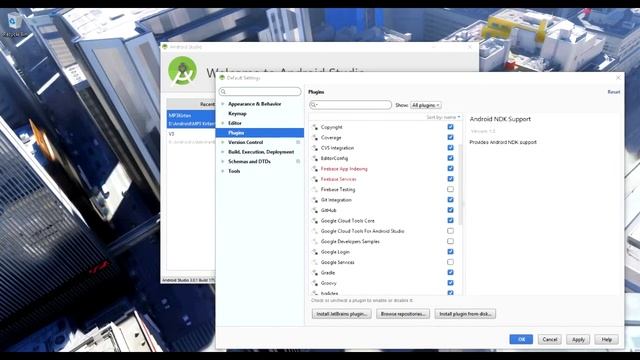This screenshot has height=360, width=640.
Task: Focus the settings search field
Action: [x=260, y=91]
